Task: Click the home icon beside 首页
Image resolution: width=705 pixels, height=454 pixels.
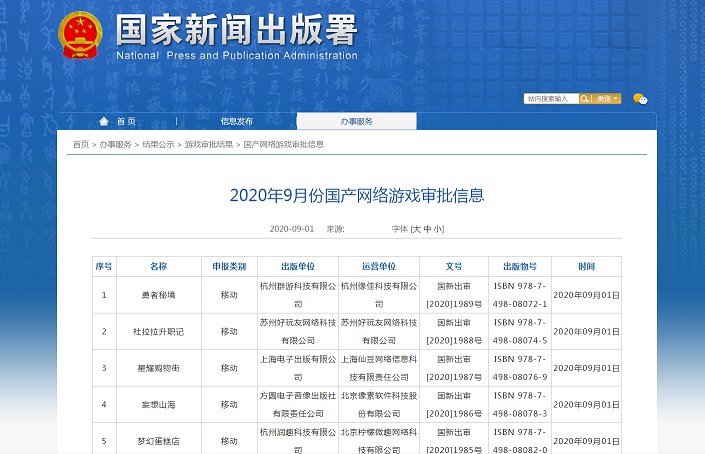Action: [x=105, y=121]
